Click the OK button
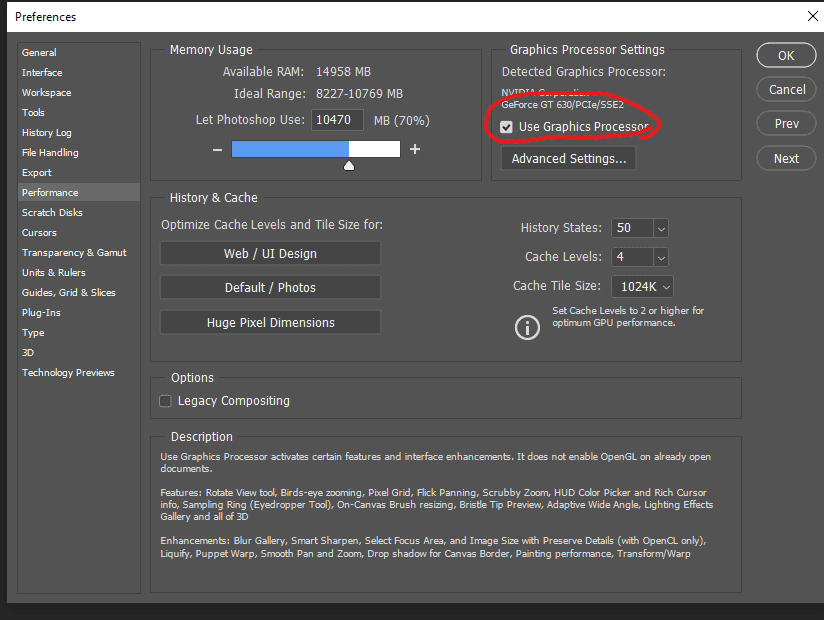The width and height of the screenshot is (824, 620). (x=786, y=56)
